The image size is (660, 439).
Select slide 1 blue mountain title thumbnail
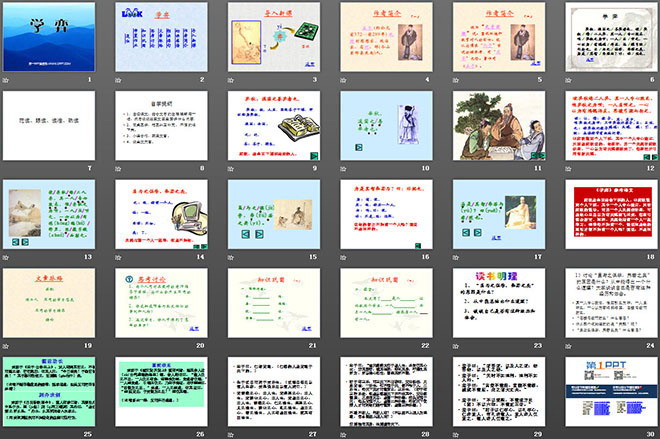click(x=49, y=37)
